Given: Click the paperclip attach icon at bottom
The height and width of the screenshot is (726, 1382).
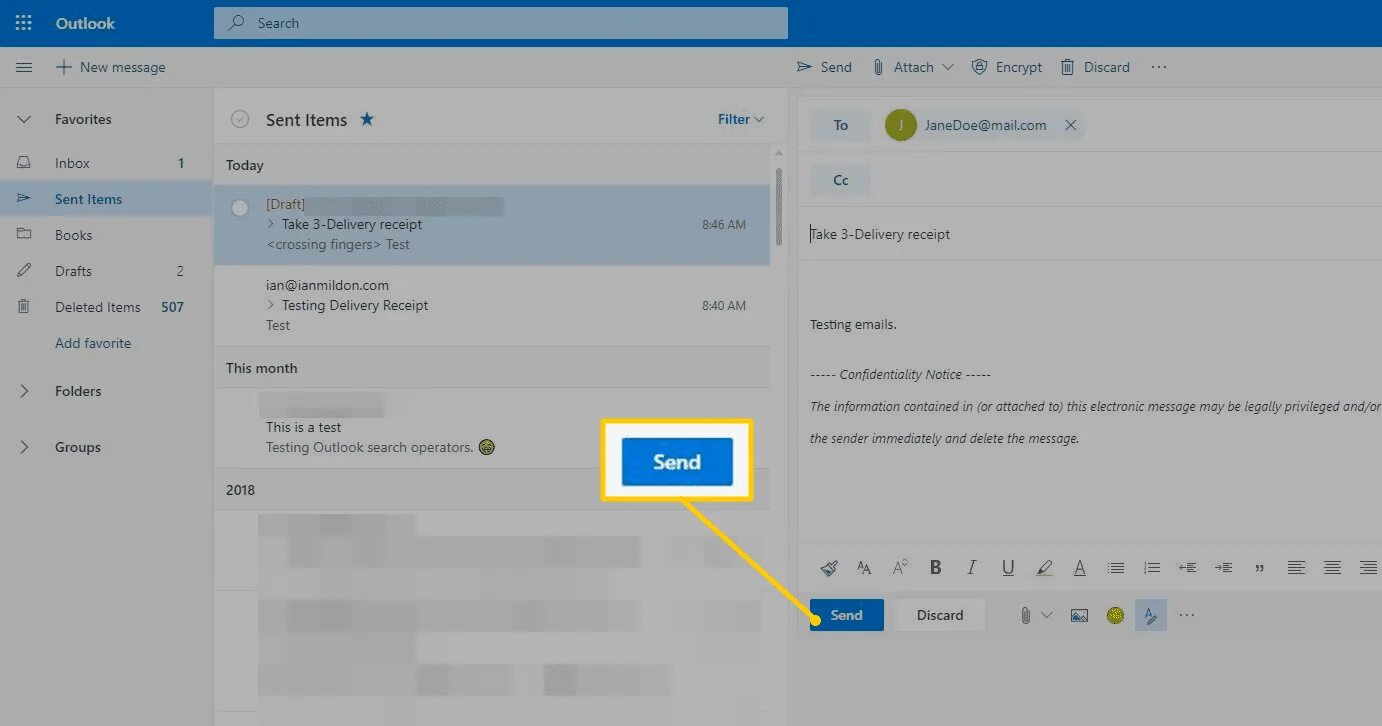Looking at the screenshot, I should (x=1025, y=615).
